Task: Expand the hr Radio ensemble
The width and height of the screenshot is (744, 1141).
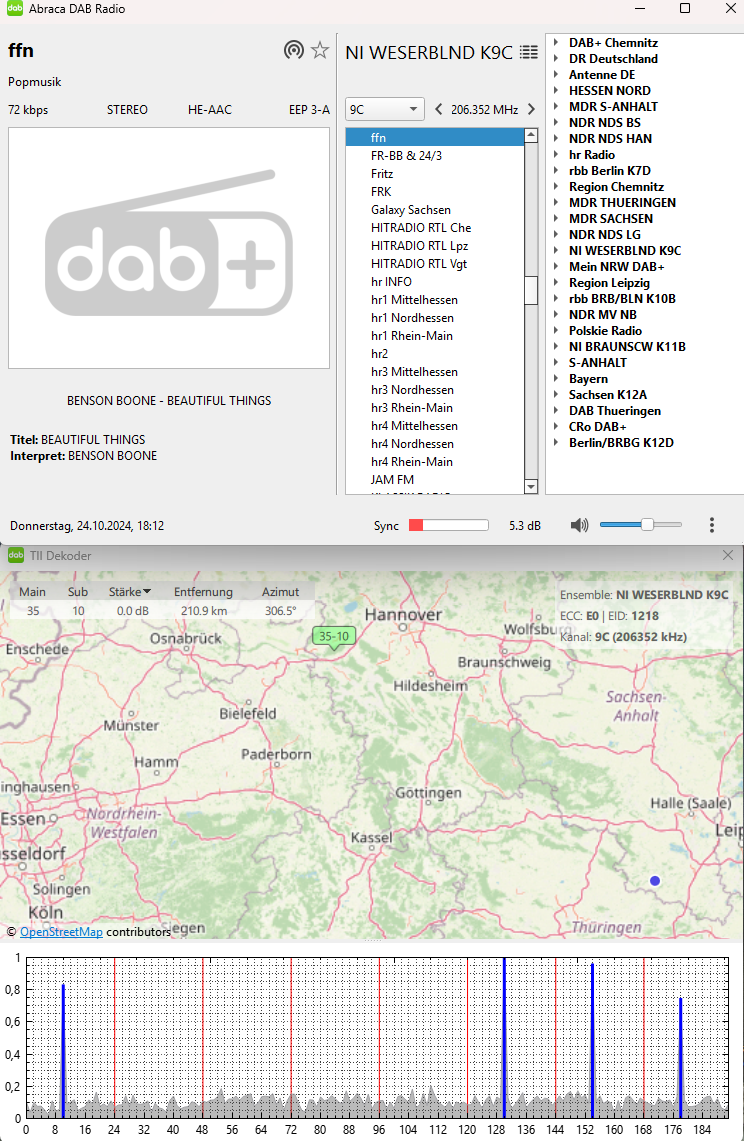Action: [x=555, y=155]
